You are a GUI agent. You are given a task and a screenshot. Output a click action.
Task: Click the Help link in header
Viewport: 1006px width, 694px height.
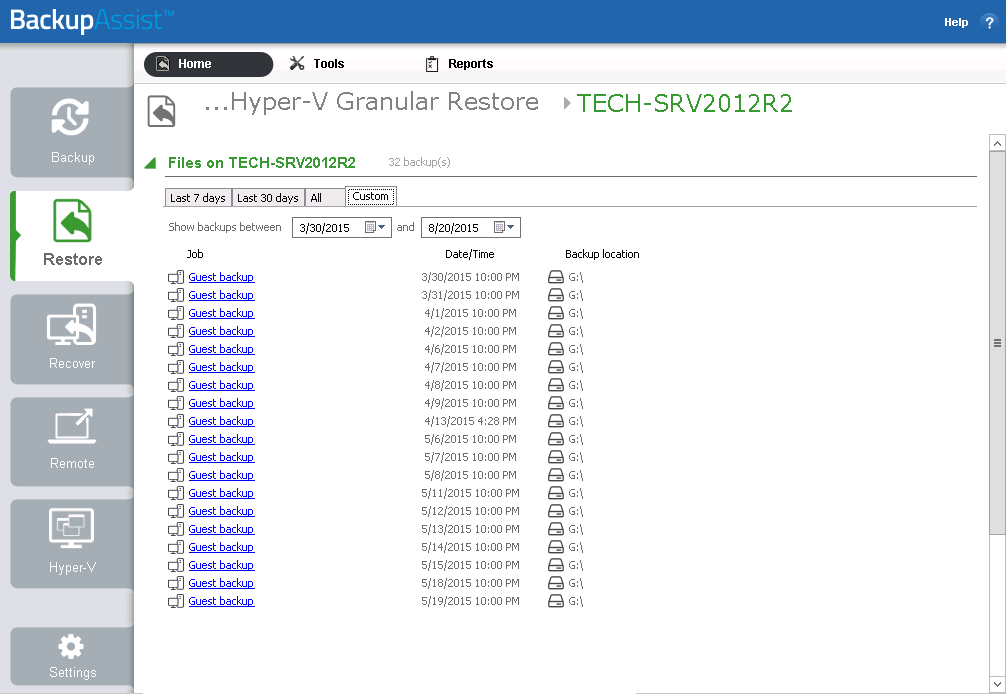pyautogui.click(x=955, y=22)
